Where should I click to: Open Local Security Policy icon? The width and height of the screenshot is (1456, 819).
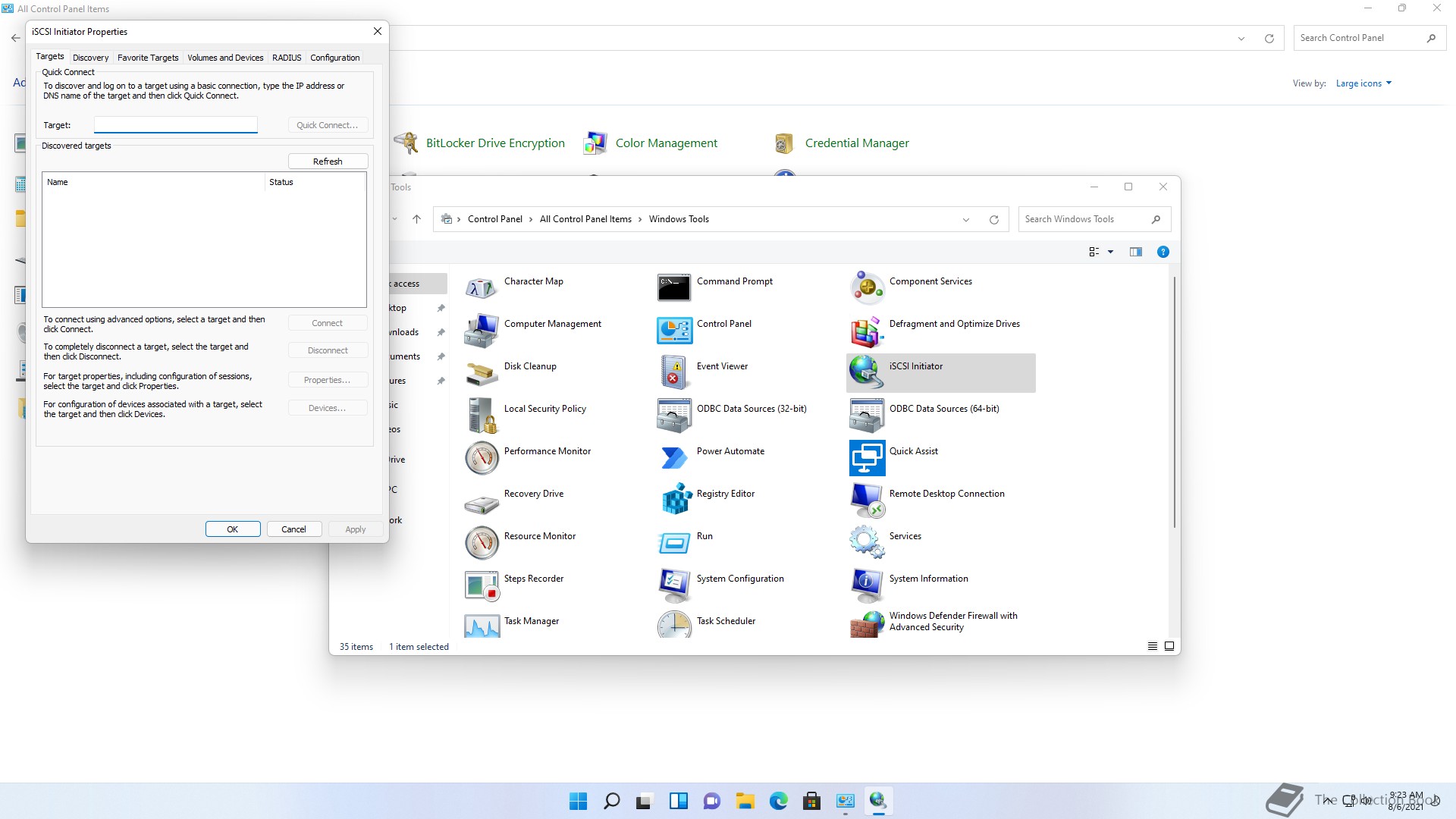[x=482, y=416]
